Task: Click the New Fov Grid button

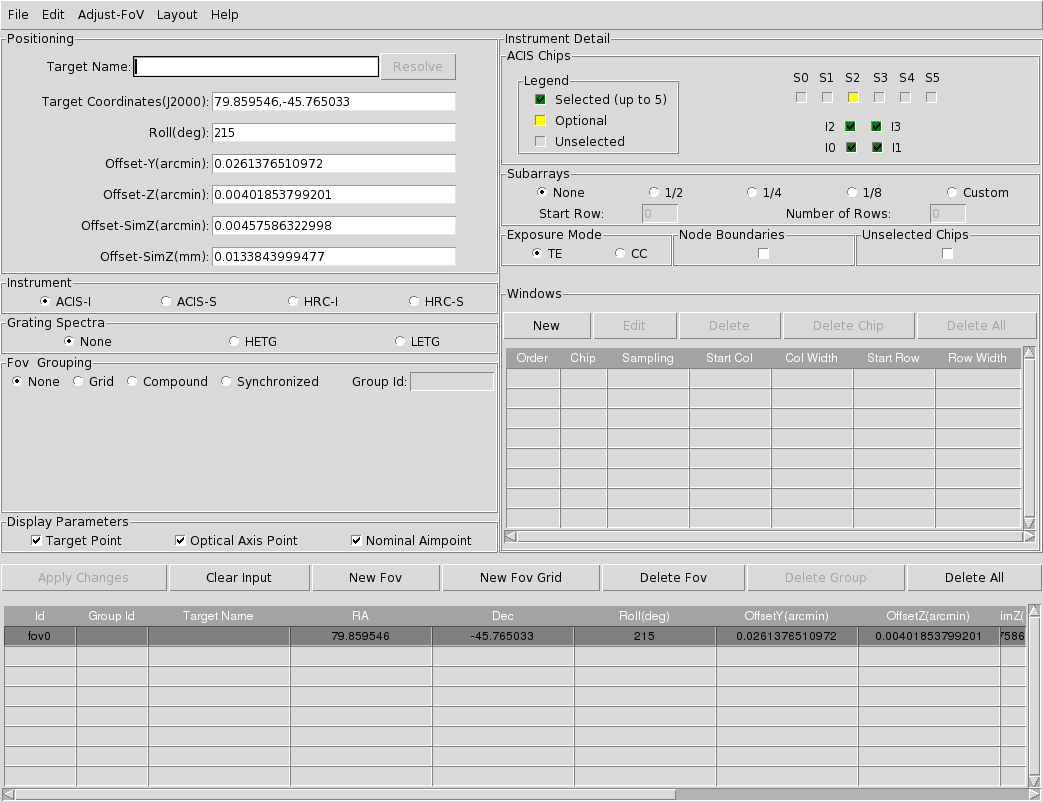Action: 520,578
